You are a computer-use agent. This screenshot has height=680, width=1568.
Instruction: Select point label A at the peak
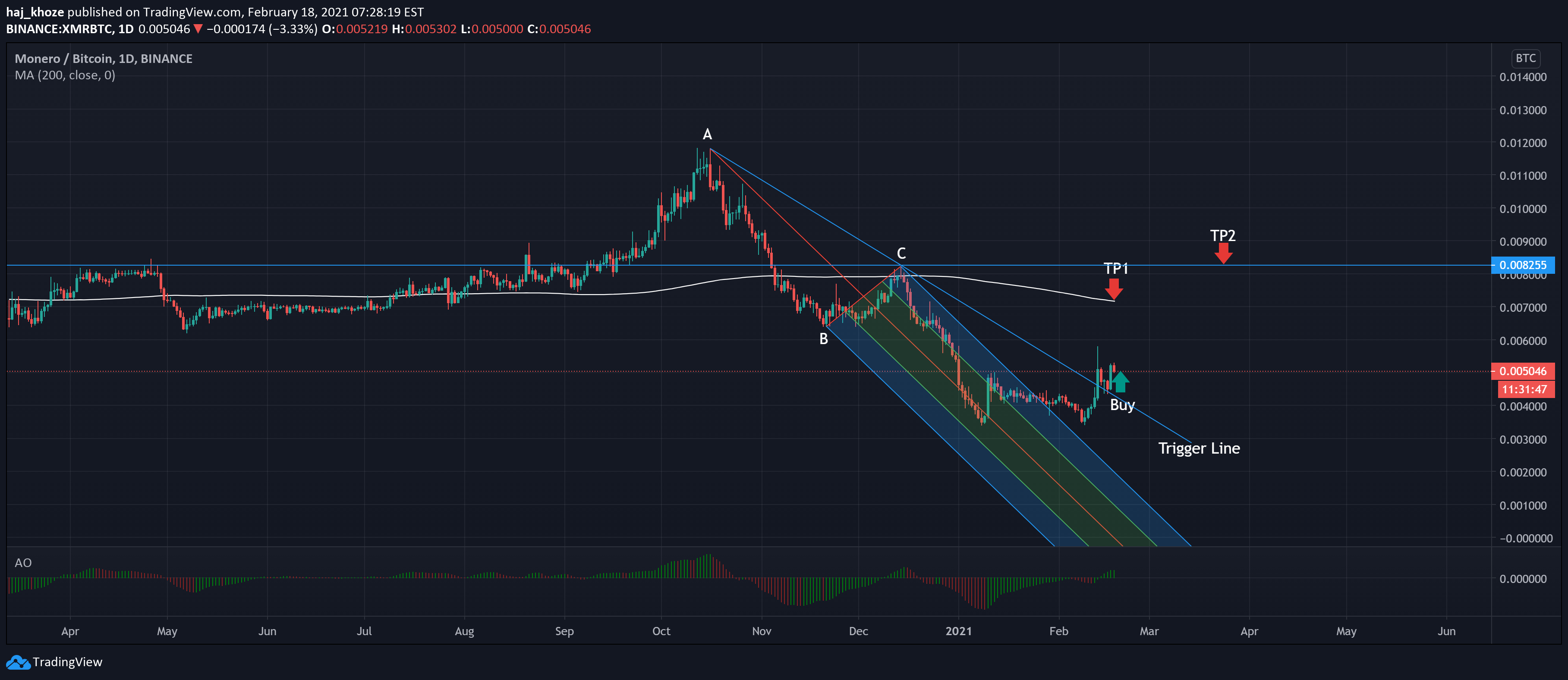[707, 135]
